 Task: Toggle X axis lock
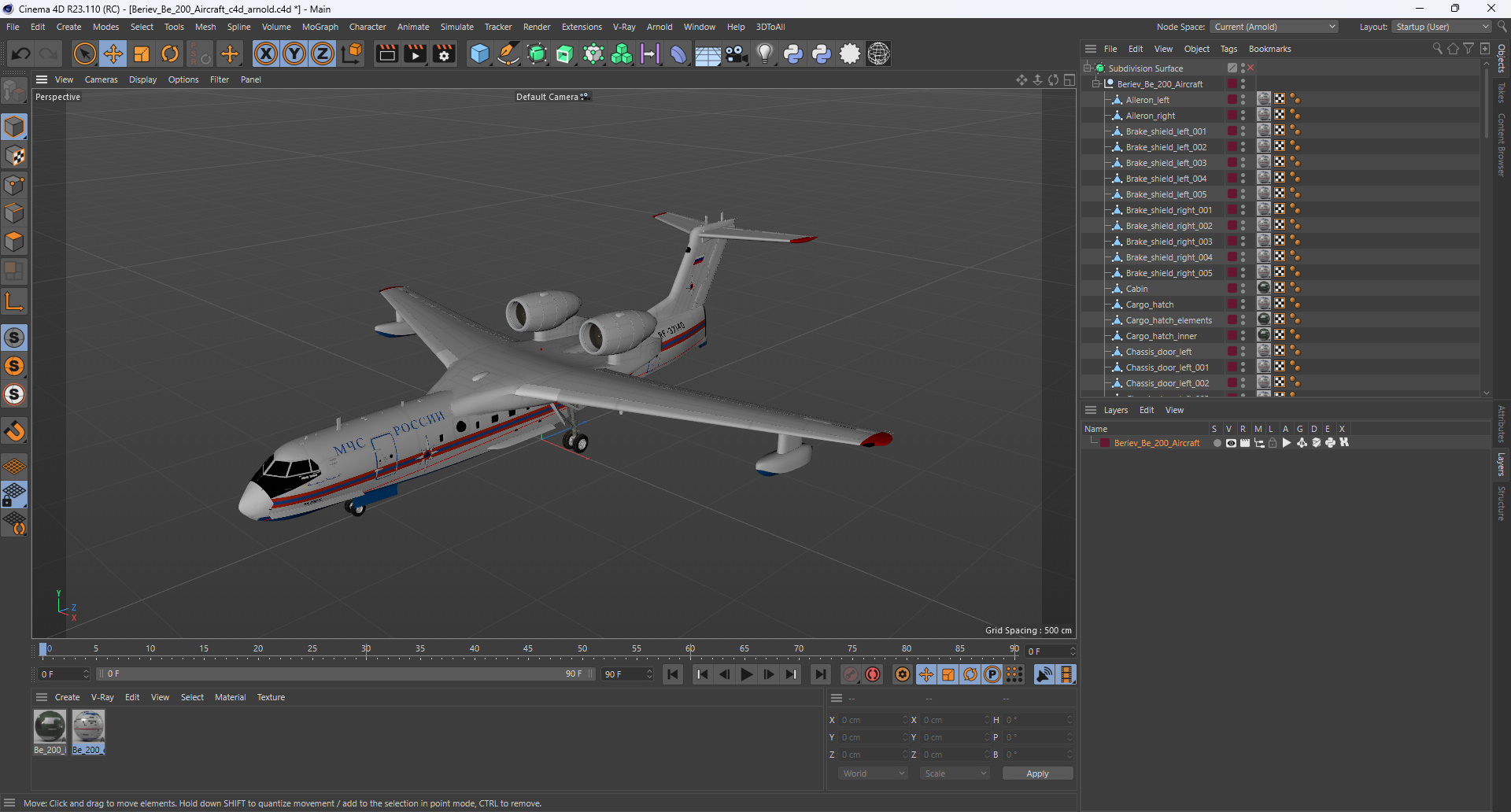[266, 54]
